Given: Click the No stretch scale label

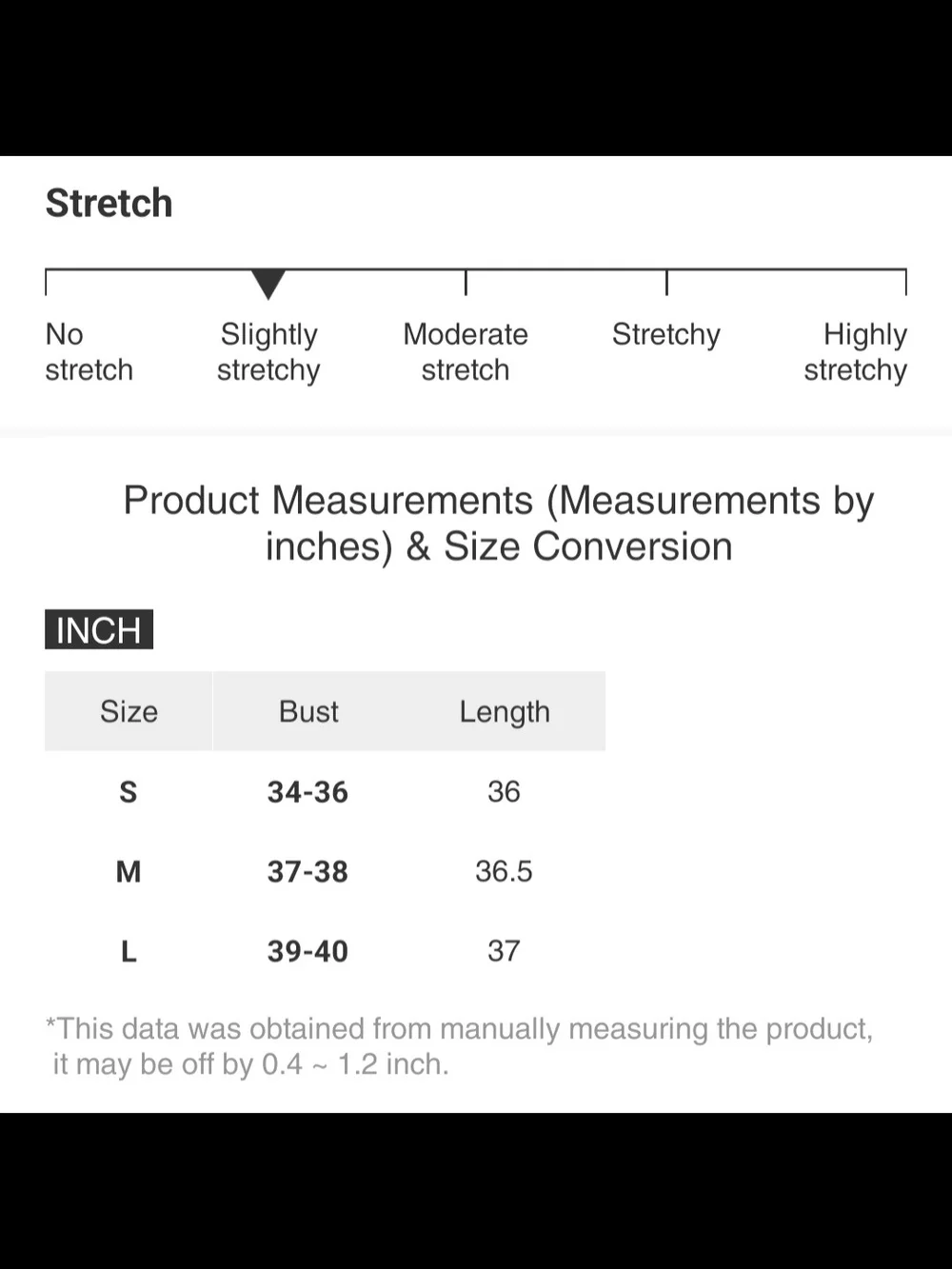Looking at the screenshot, I should [x=89, y=351].
